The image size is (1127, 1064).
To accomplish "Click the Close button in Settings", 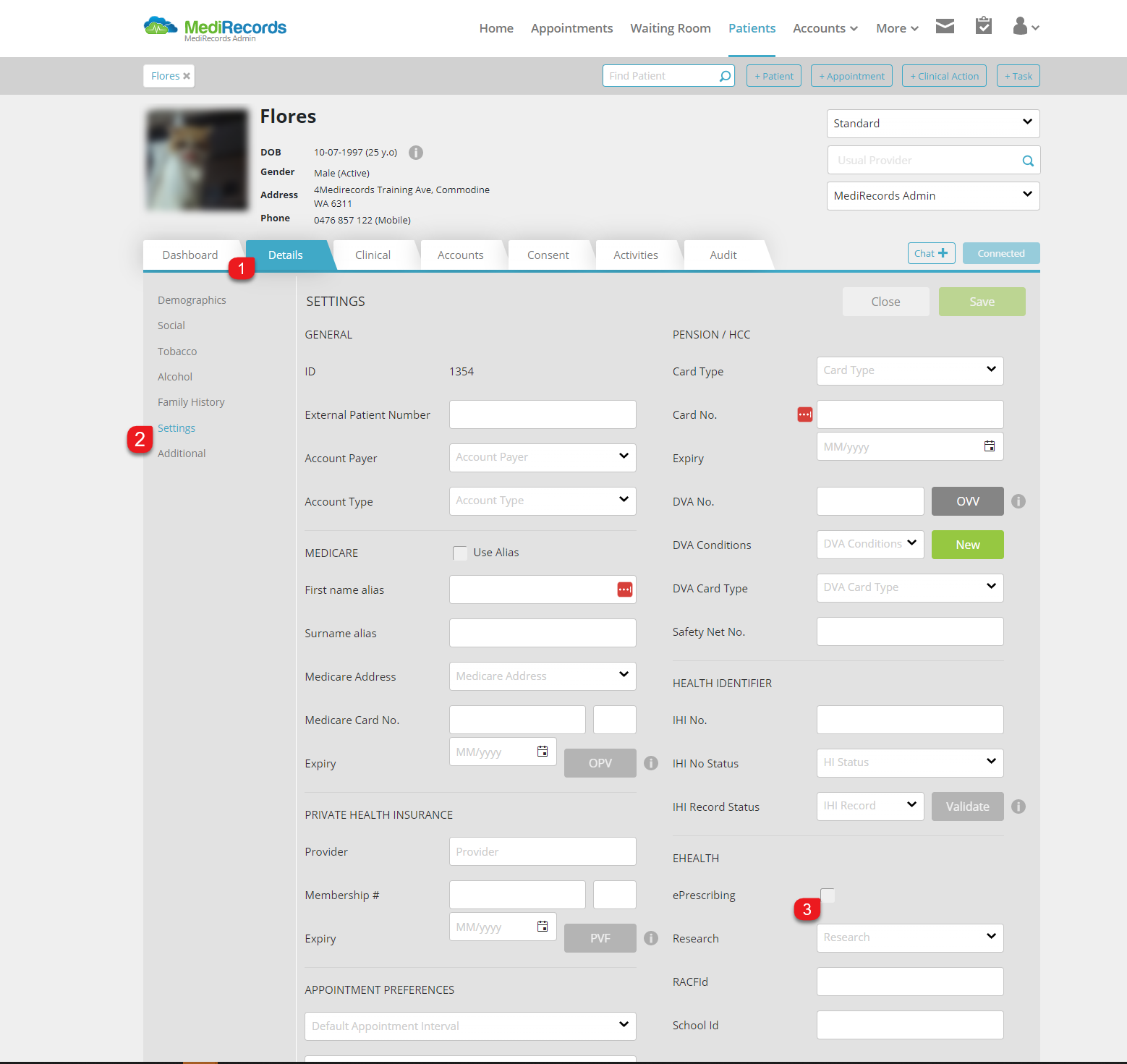I will 885,302.
